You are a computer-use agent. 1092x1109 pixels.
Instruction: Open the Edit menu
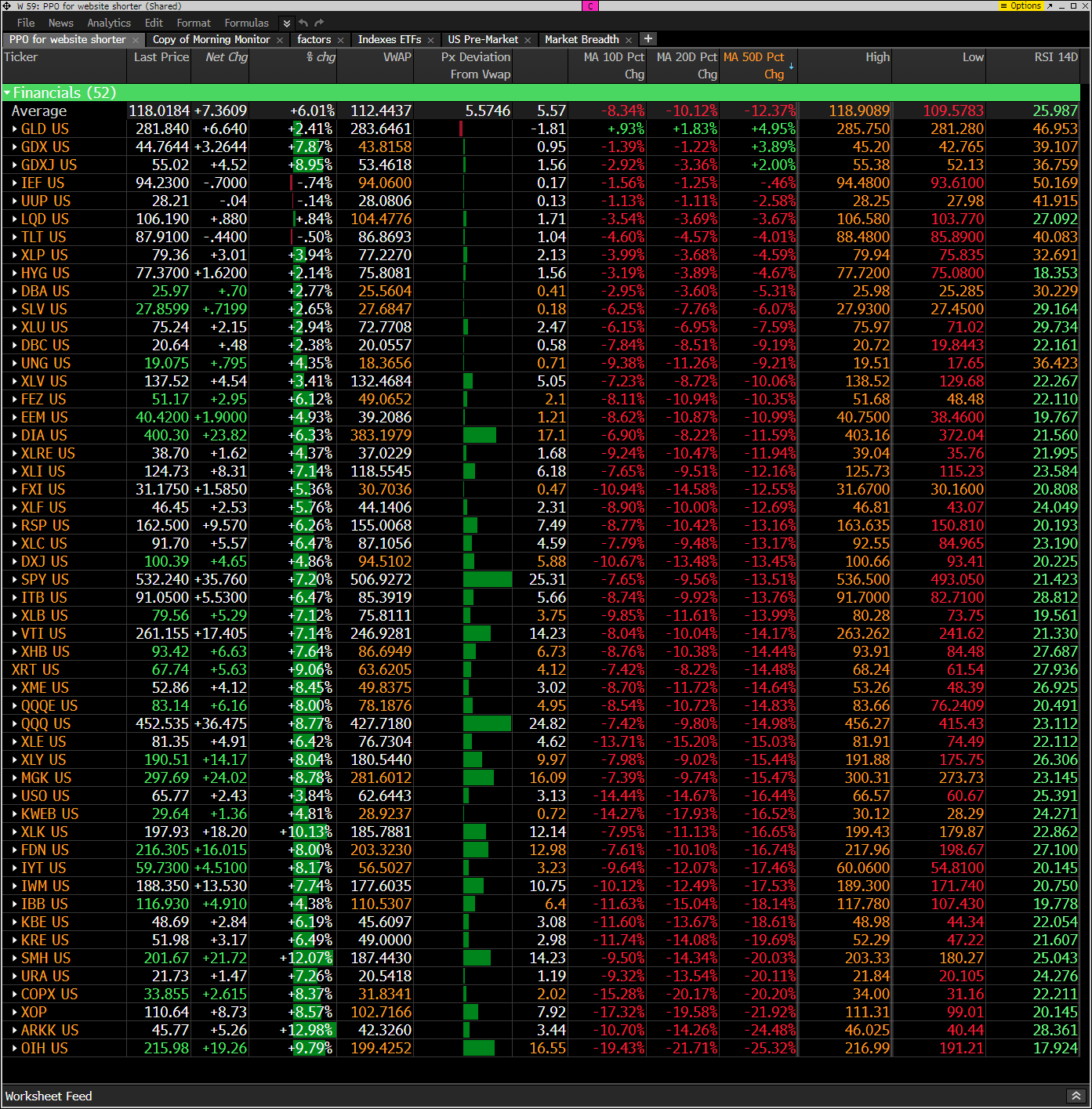(x=154, y=24)
